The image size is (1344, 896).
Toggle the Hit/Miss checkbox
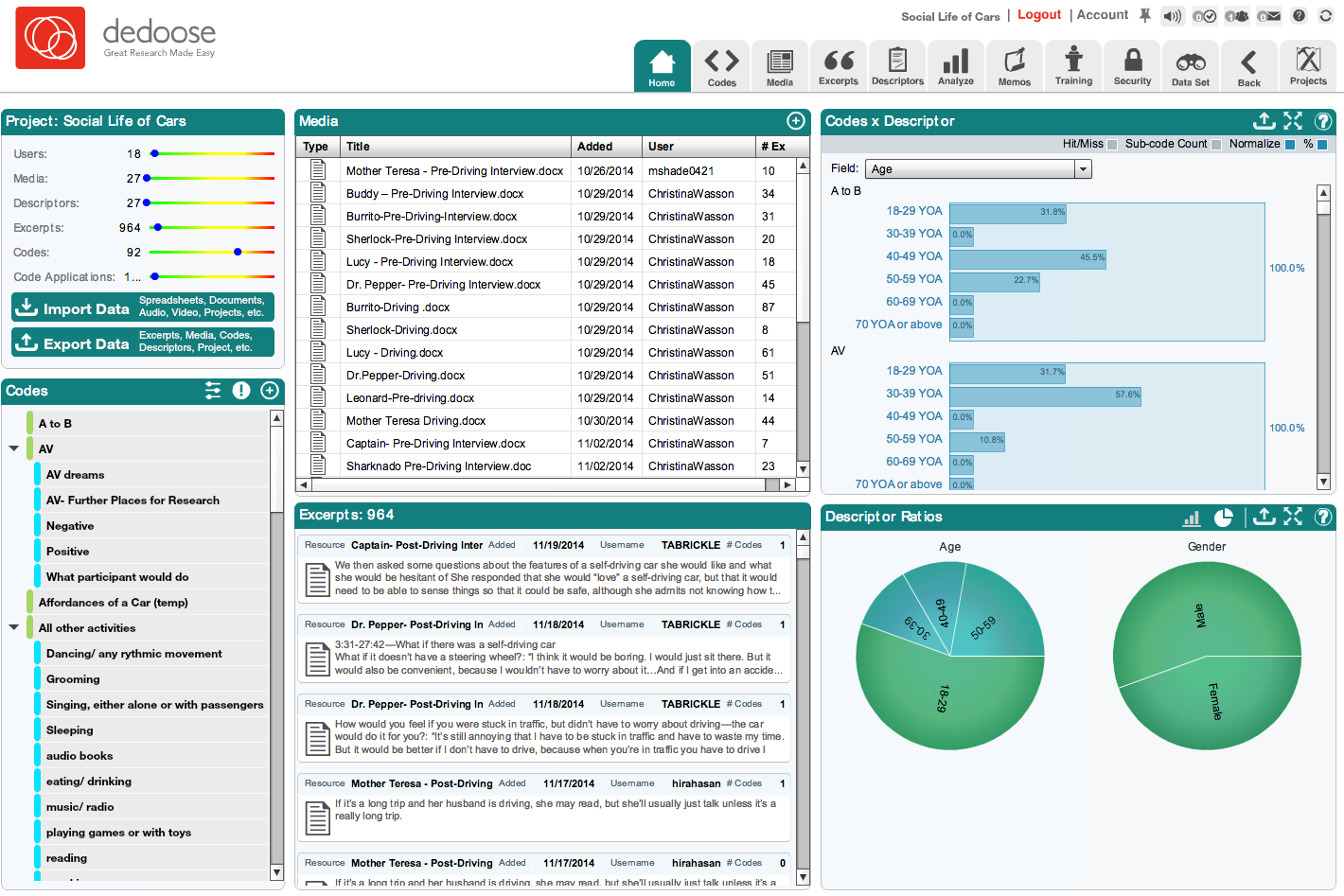point(1112,145)
